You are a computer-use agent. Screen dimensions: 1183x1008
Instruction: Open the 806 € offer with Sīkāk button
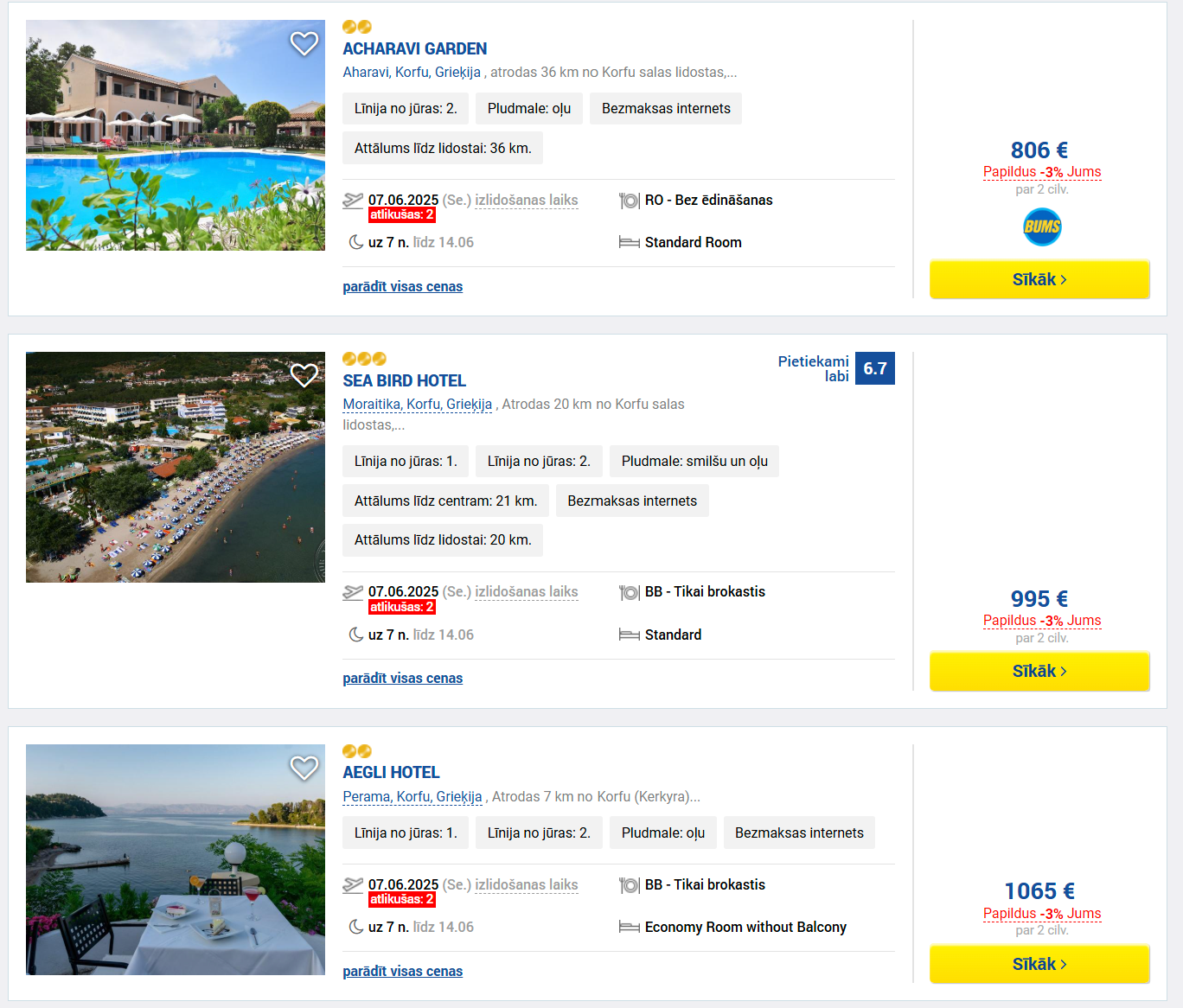(1039, 279)
